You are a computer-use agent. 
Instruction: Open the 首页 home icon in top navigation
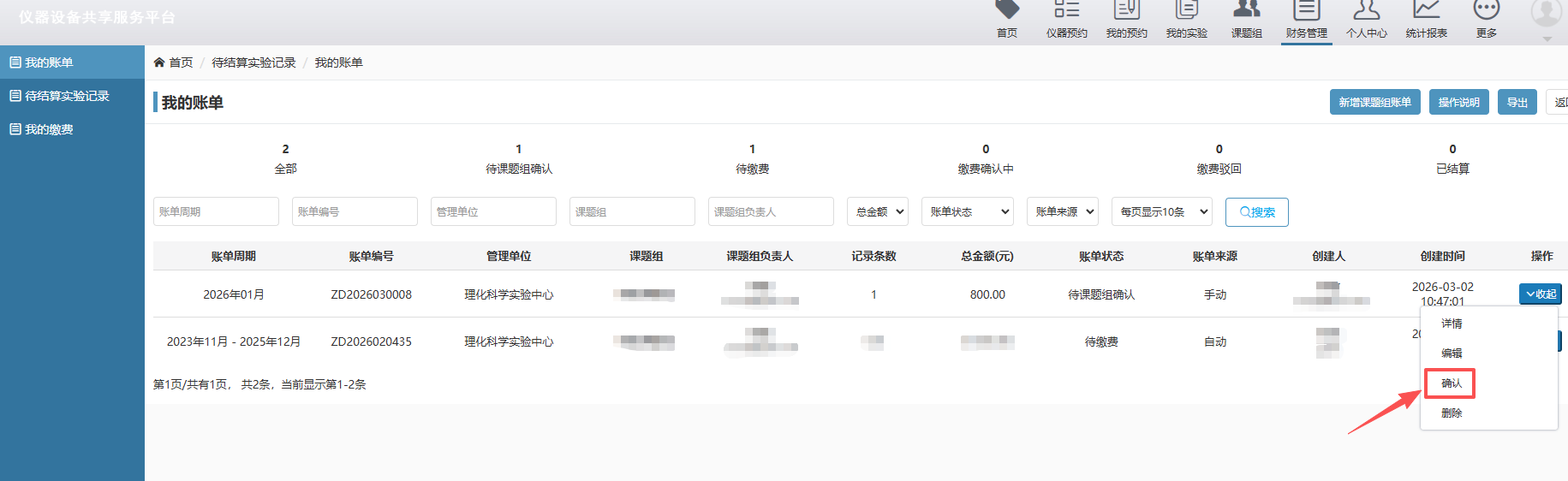[x=1007, y=19]
